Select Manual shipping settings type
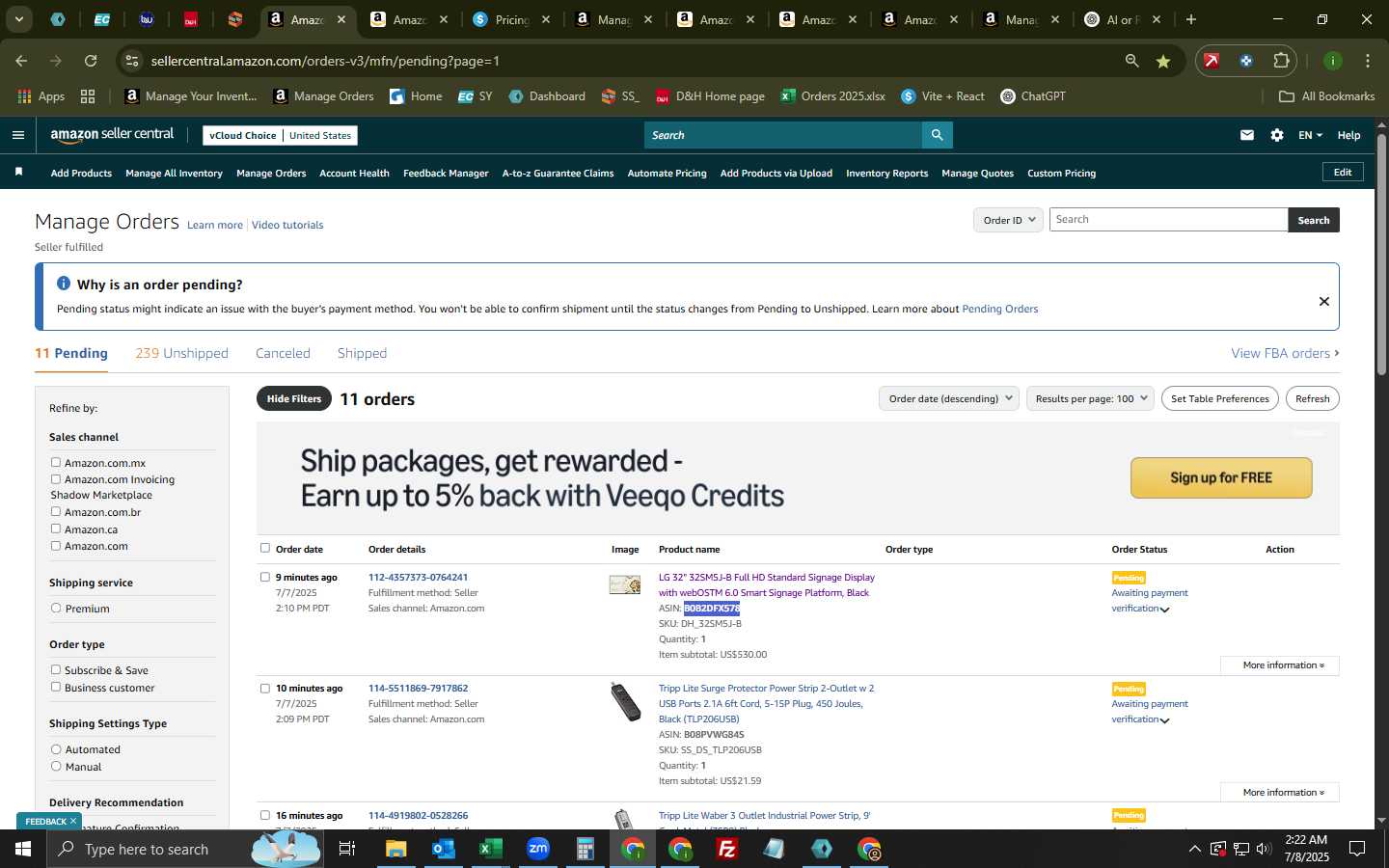The height and width of the screenshot is (868, 1389). 56,767
